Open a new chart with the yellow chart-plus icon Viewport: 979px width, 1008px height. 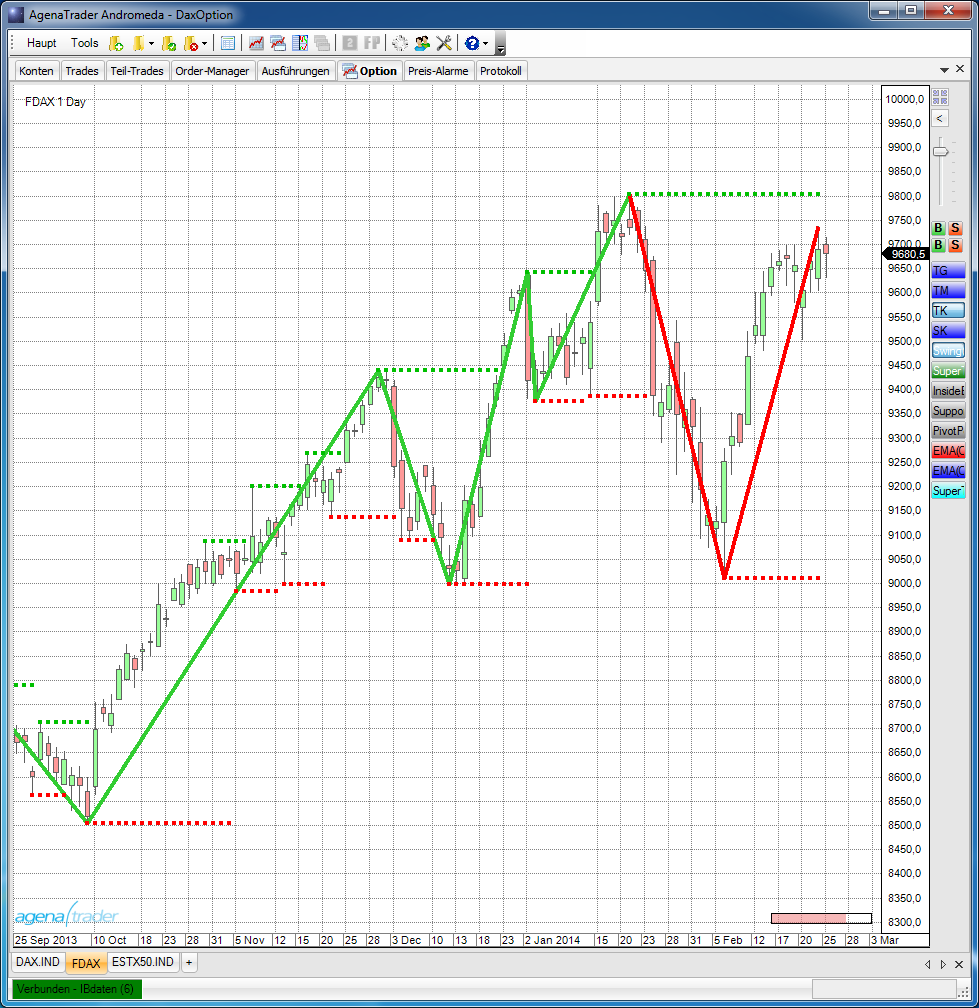click(x=117, y=43)
